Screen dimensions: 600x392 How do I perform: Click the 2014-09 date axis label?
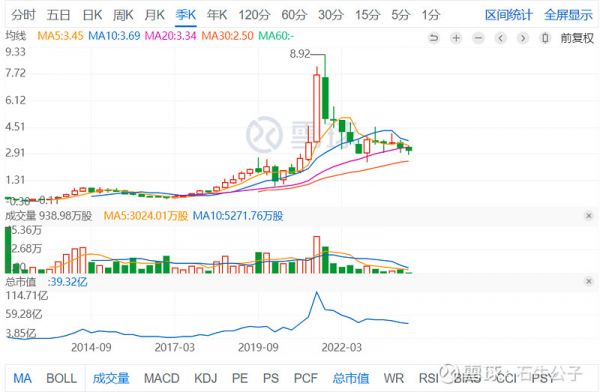tap(91, 347)
